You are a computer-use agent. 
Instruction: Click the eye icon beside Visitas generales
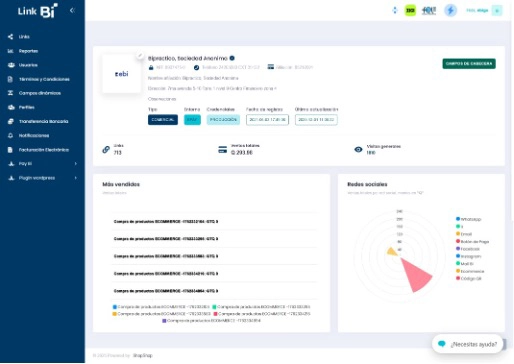[x=358, y=150]
